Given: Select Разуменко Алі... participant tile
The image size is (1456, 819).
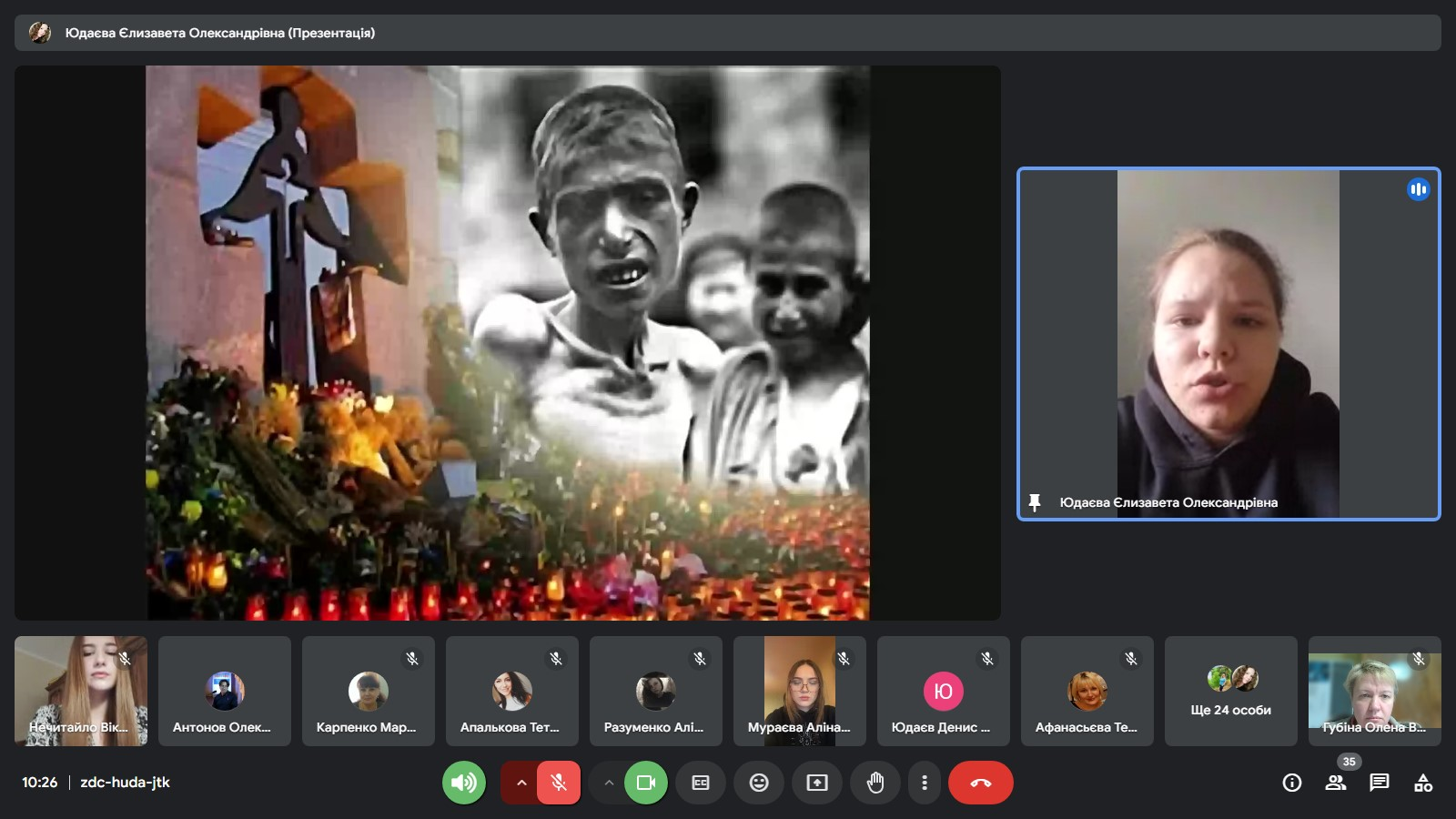Looking at the screenshot, I should [x=656, y=691].
